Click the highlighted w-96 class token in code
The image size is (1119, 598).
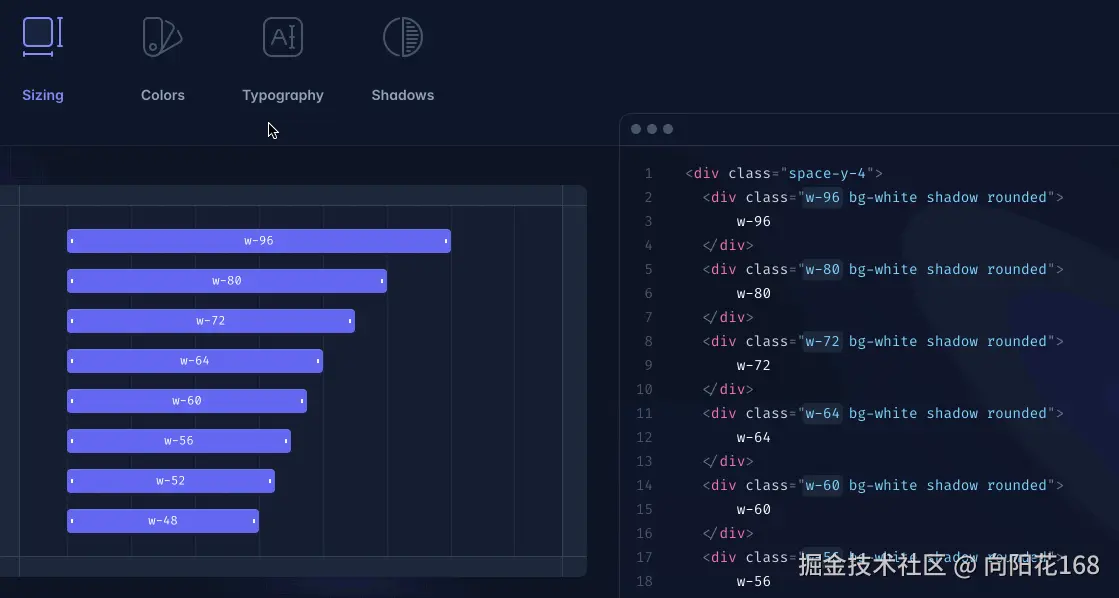820,197
